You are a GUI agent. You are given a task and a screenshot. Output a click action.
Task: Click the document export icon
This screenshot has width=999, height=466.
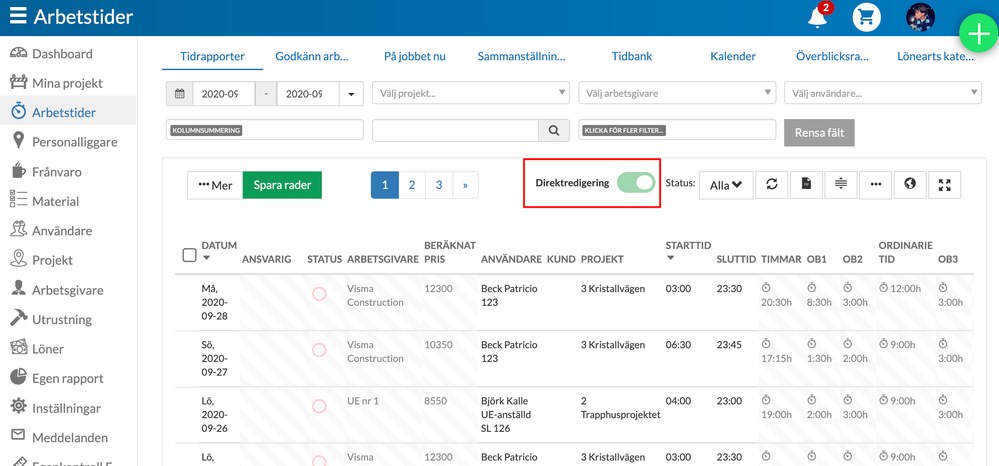point(806,185)
